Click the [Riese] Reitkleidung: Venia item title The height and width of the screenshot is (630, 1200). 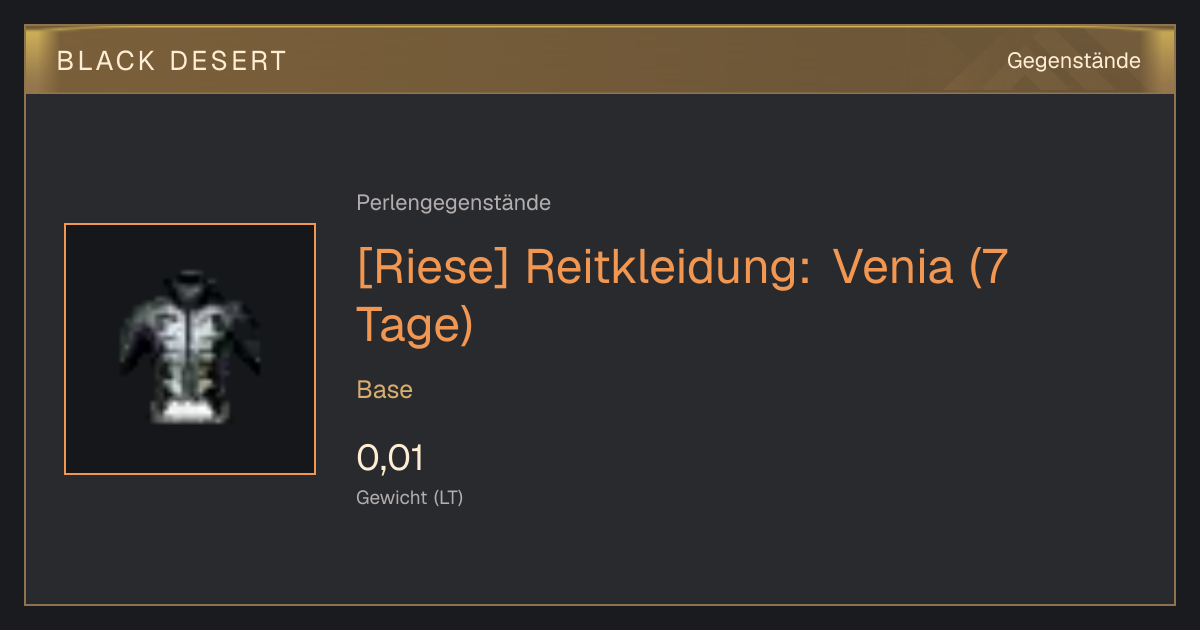[681, 295]
